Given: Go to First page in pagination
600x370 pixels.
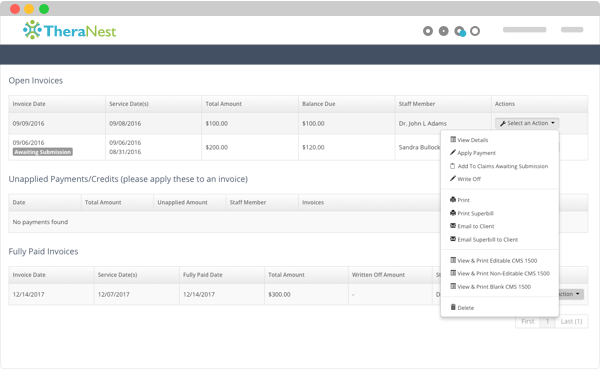Looking at the screenshot, I should click(x=528, y=321).
